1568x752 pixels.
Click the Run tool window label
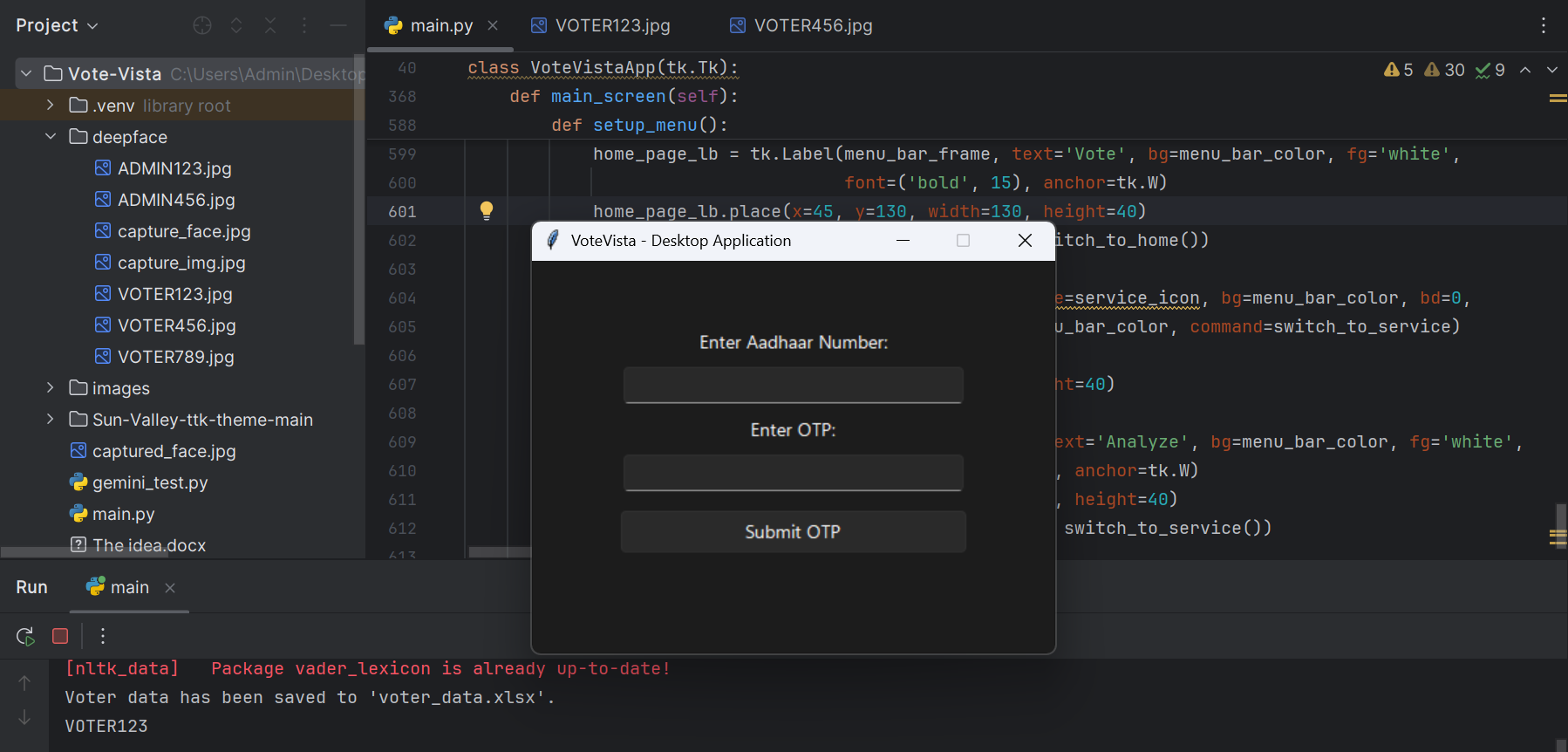tap(31, 587)
